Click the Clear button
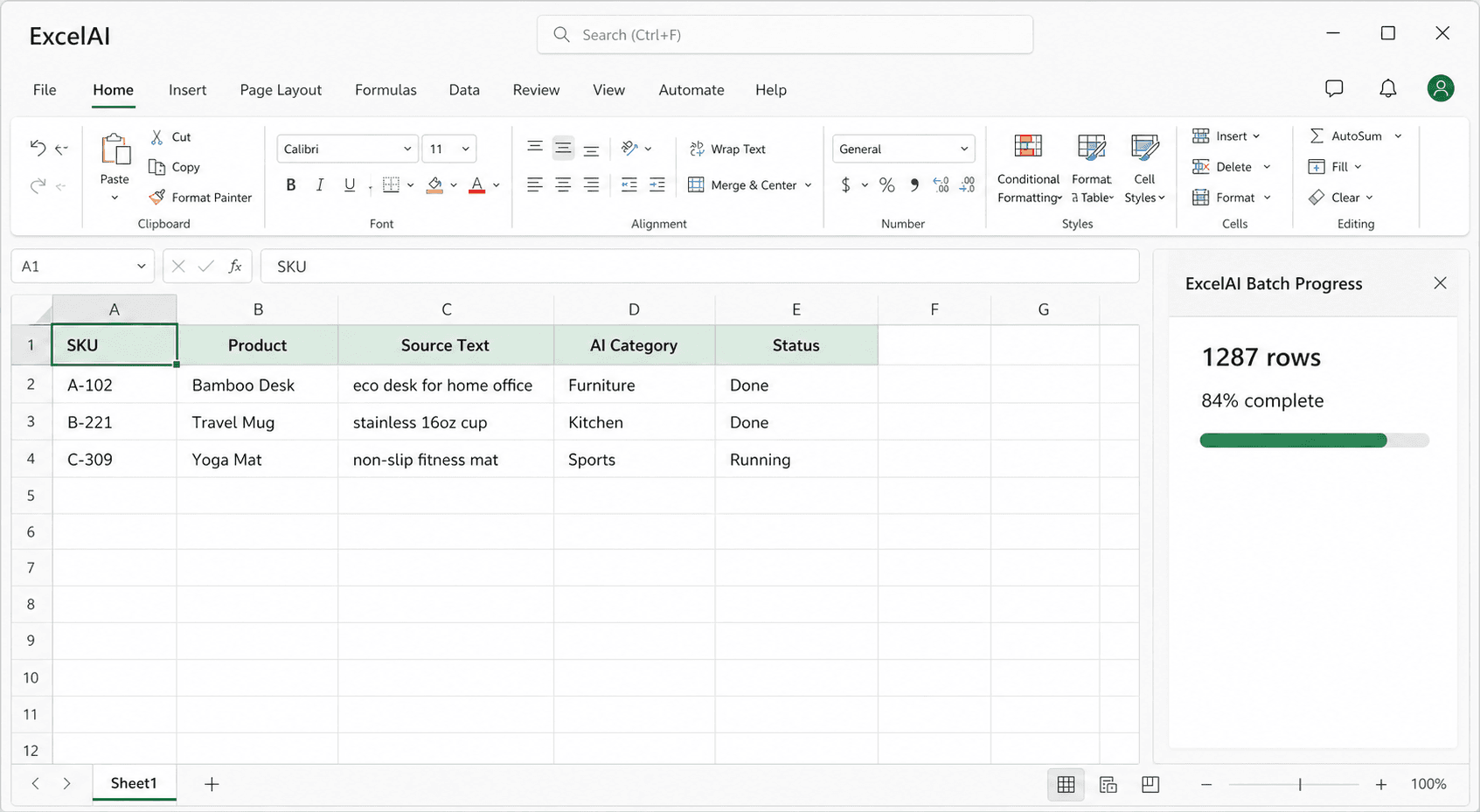Image resolution: width=1480 pixels, height=812 pixels. 1341,198
